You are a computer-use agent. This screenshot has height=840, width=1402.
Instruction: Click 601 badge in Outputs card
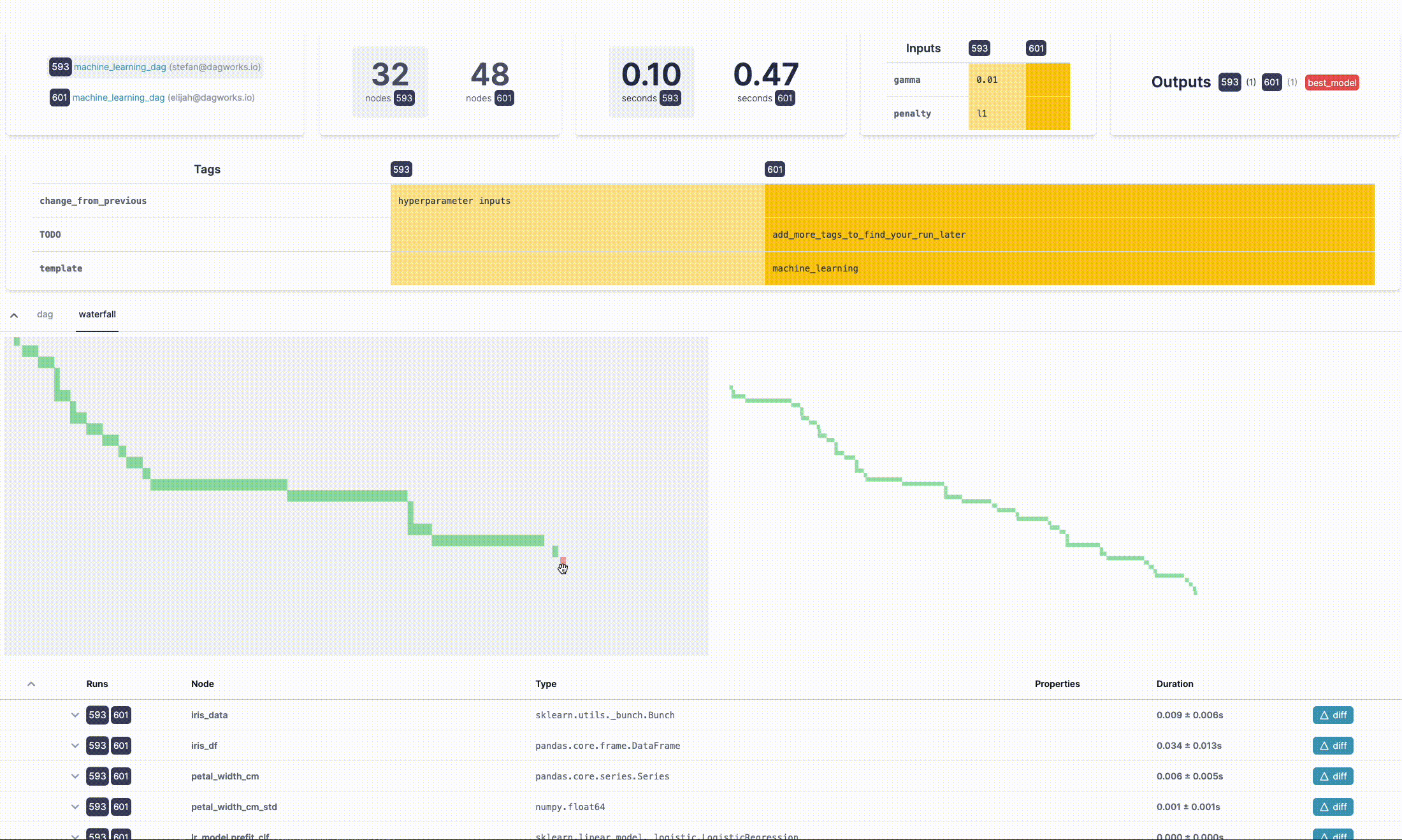pyautogui.click(x=1271, y=82)
